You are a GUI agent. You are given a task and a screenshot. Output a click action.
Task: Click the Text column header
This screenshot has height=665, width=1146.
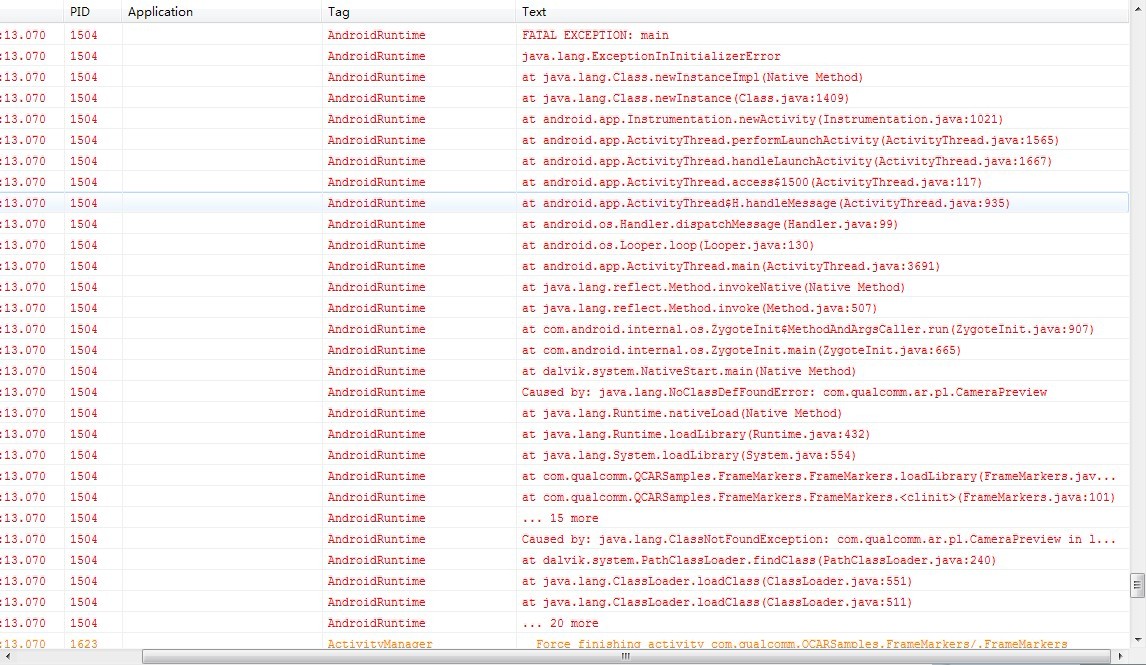(x=822, y=12)
